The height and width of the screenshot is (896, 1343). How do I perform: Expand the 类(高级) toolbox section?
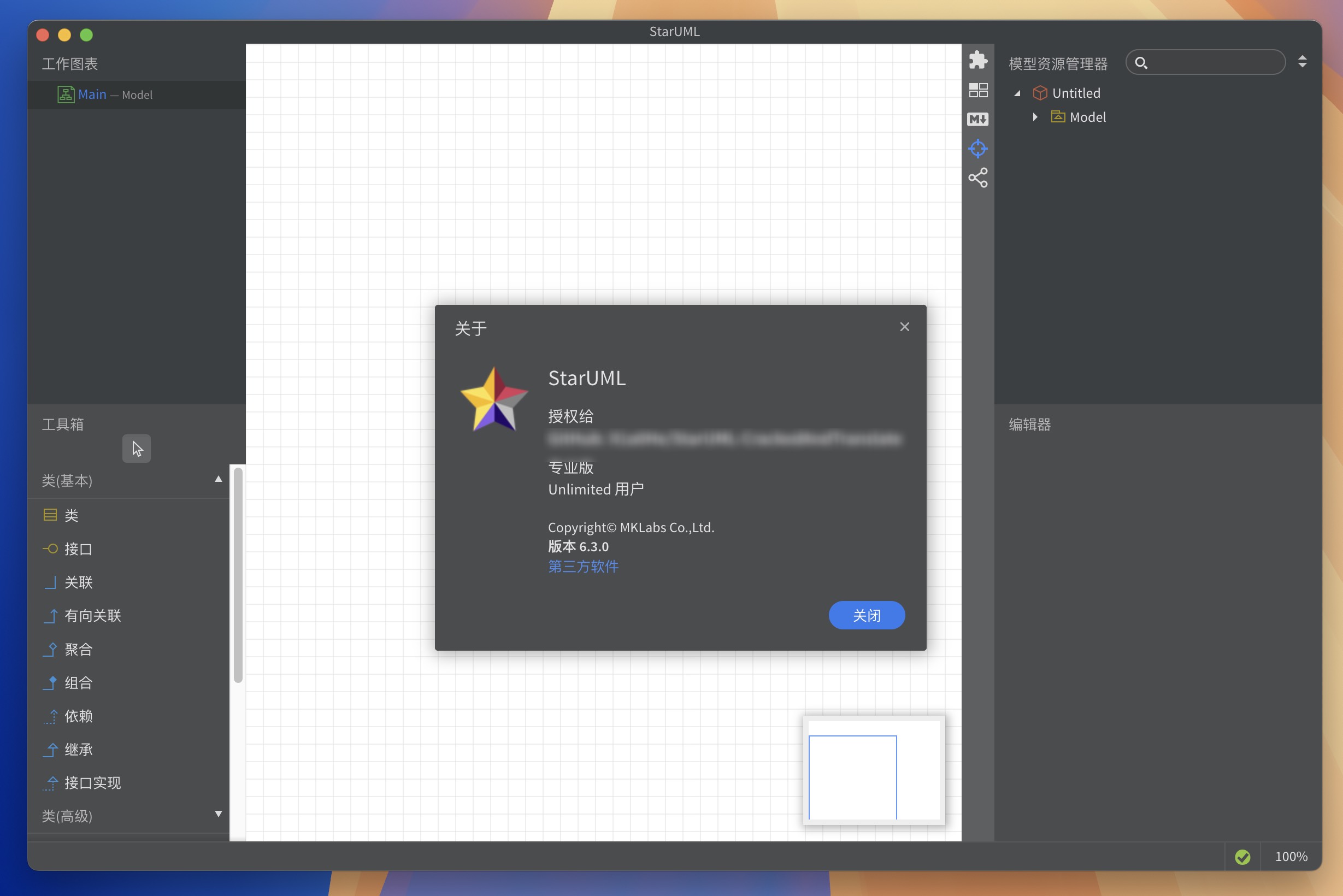pyautogui.click(x=219, y=814)
